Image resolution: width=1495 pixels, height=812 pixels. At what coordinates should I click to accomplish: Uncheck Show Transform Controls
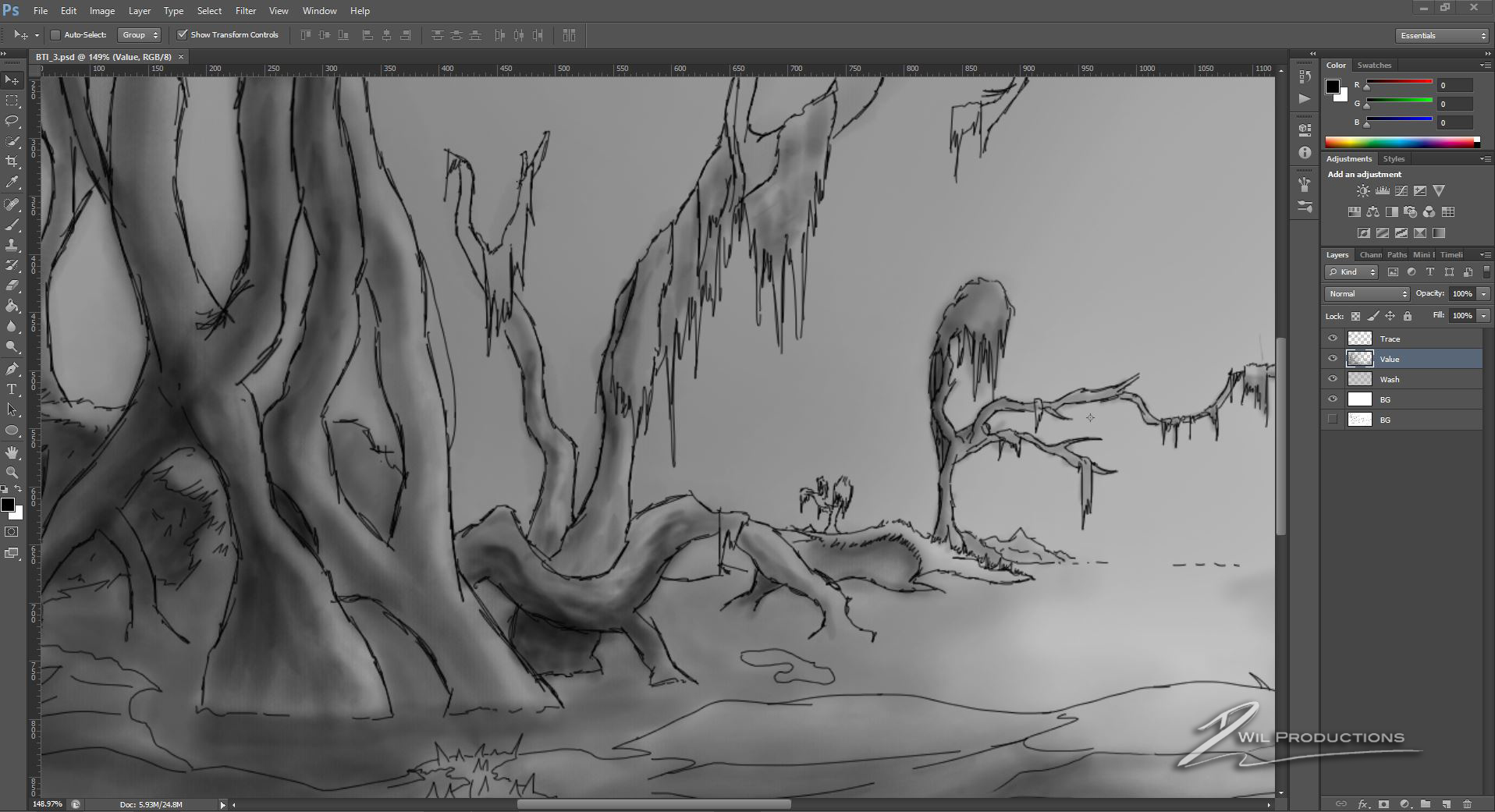(x=183, y=35)
